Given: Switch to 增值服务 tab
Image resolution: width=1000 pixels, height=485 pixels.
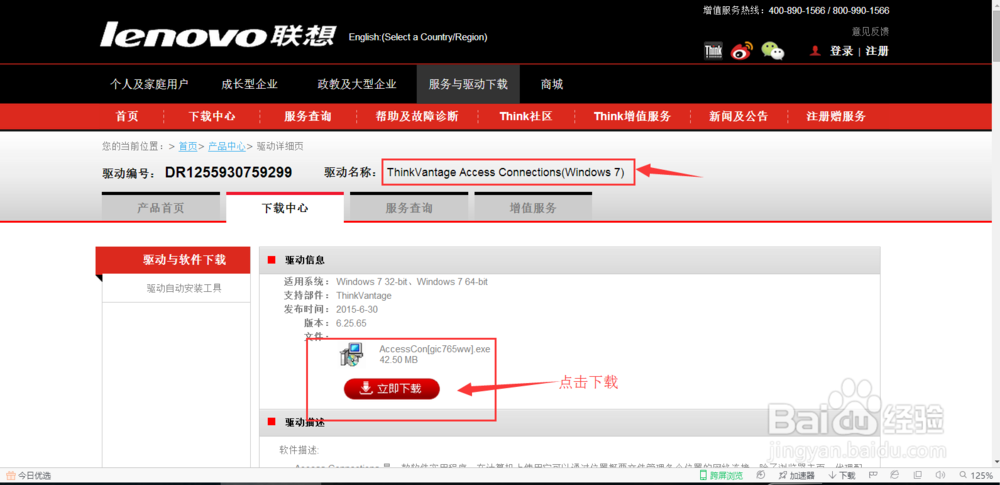Looking at the screenshot, I should pos(533,207).
